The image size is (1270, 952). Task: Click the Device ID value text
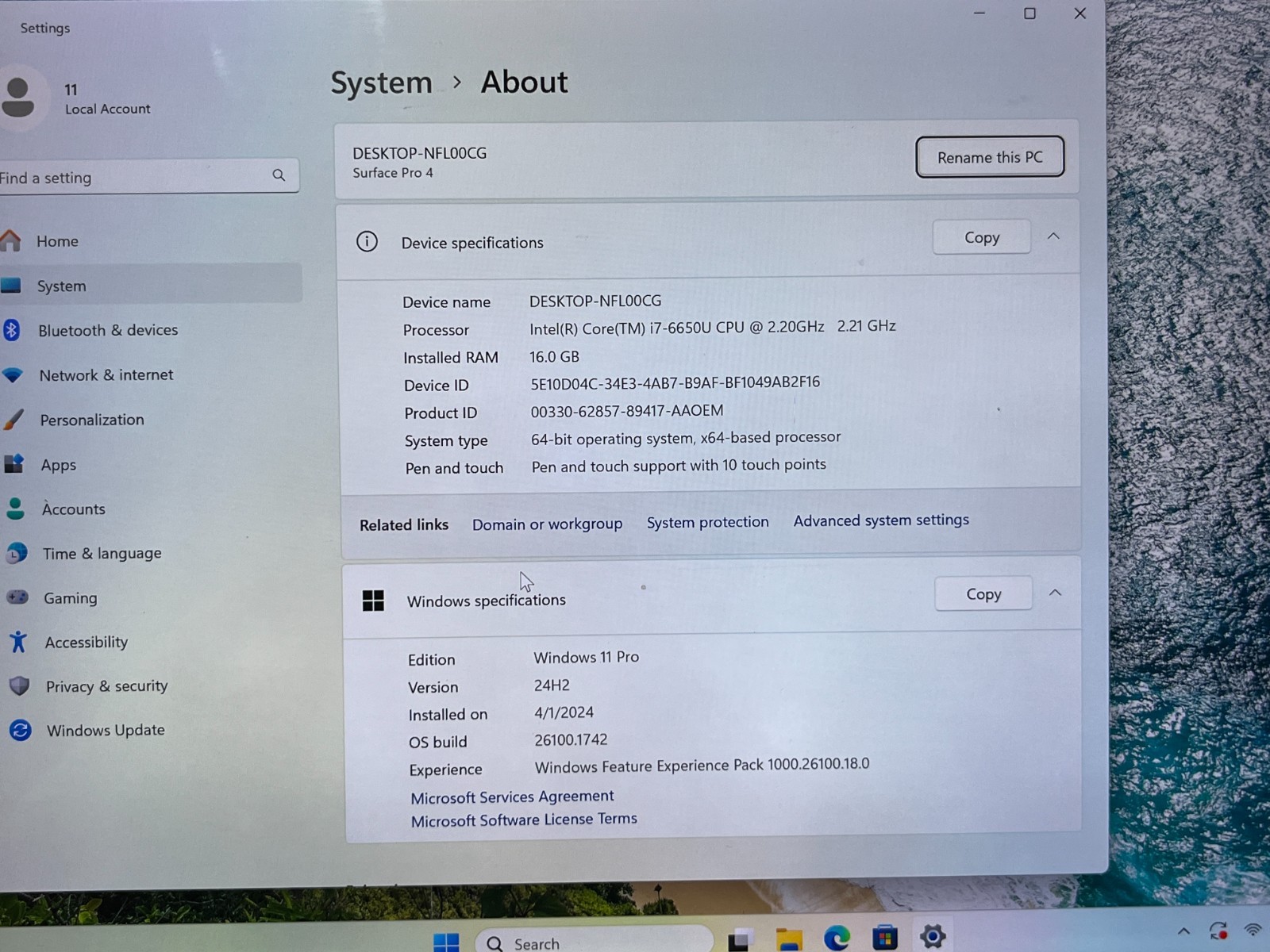675,382
